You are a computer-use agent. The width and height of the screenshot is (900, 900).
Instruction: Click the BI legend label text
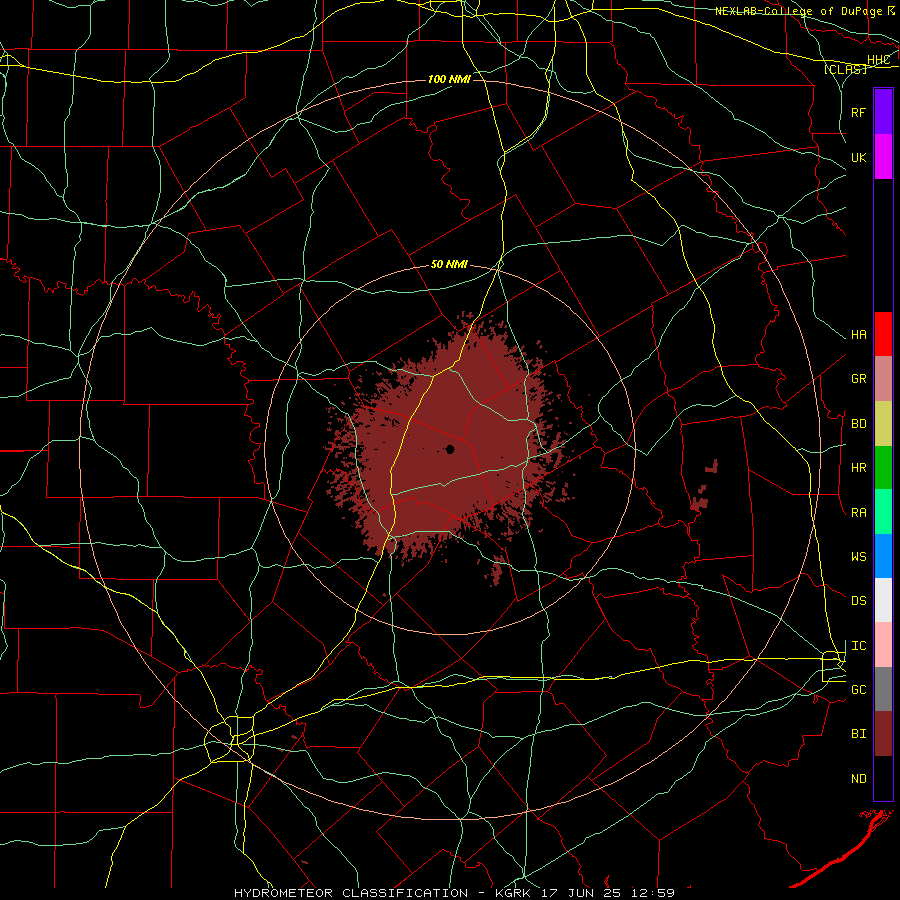tap(859, 734)
